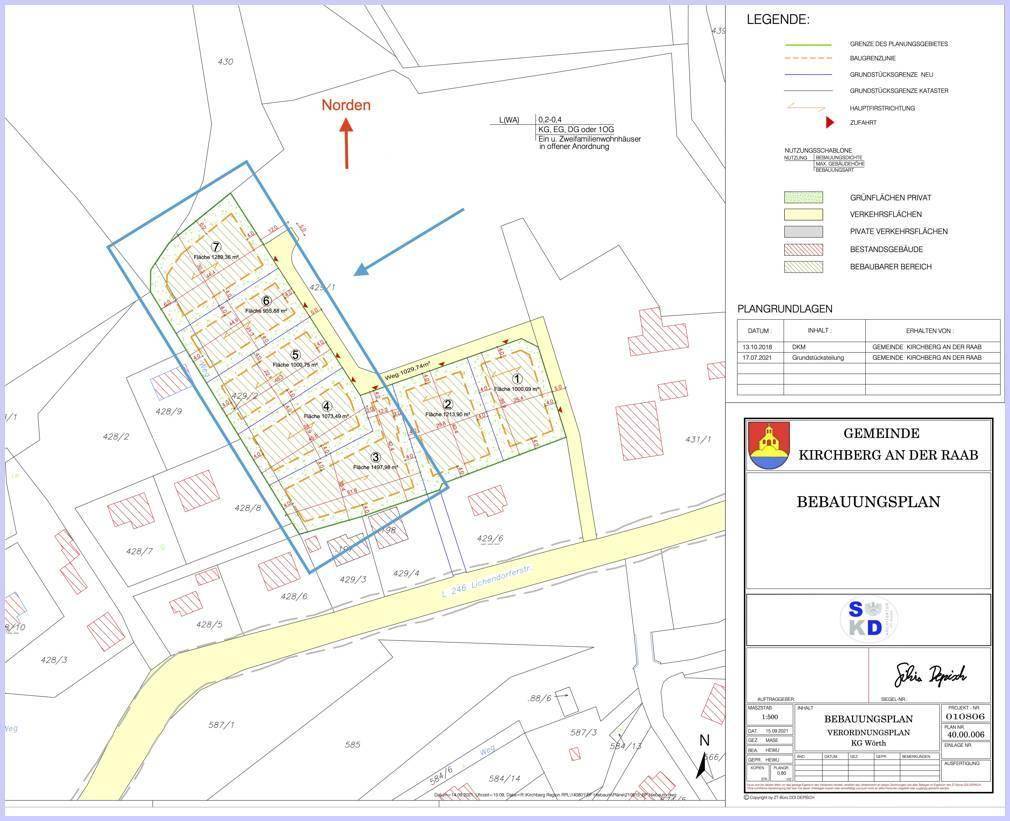Click the 'KG Wörth' text
The height and width of the screenshot is (821, 1010).
(868, 743)
